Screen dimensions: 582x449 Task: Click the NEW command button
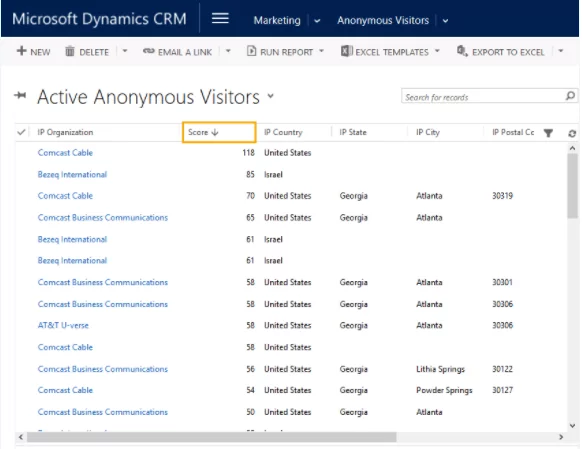(x=33, y=52)
